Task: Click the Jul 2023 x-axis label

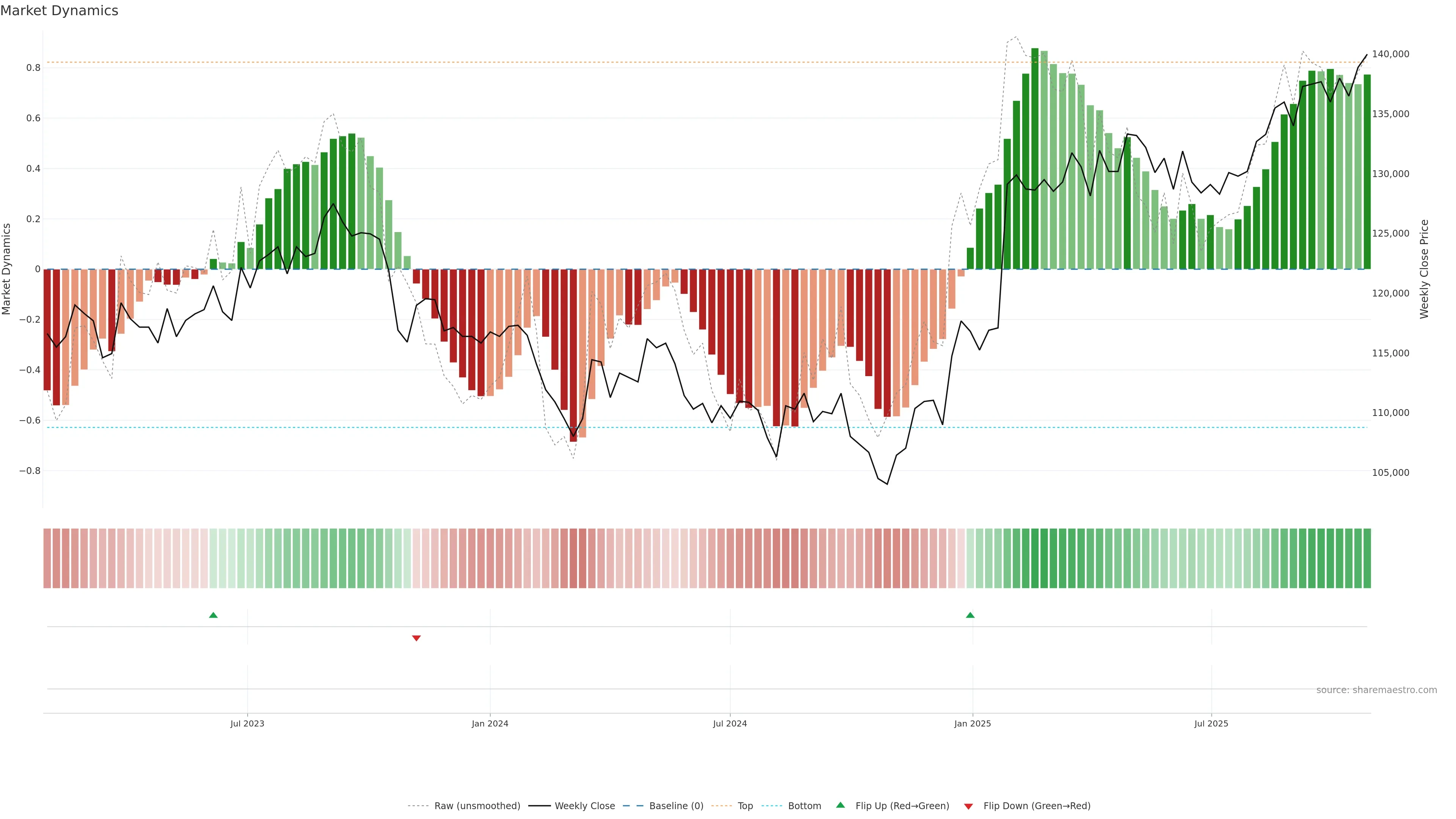Action: pos(247,723)
